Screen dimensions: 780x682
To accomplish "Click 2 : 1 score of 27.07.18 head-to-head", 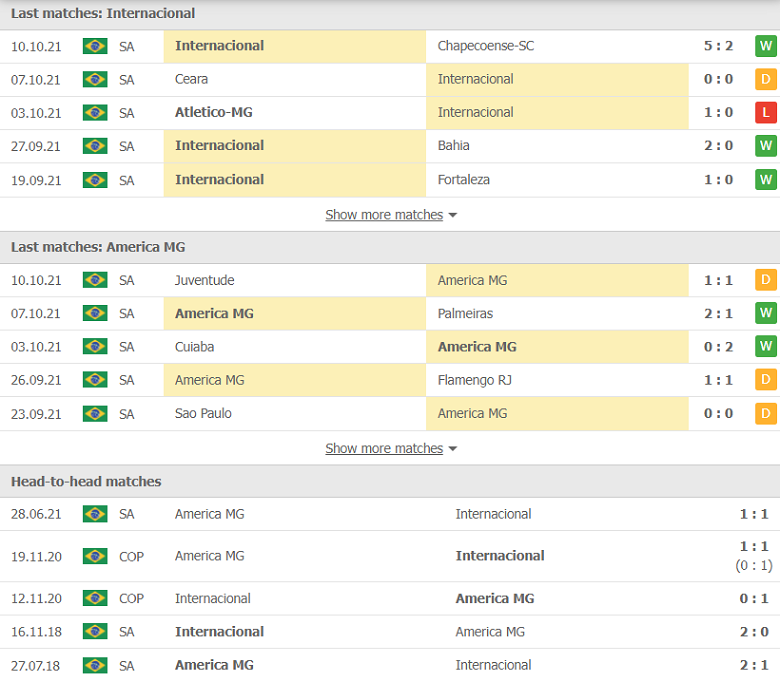I will 754,665.
